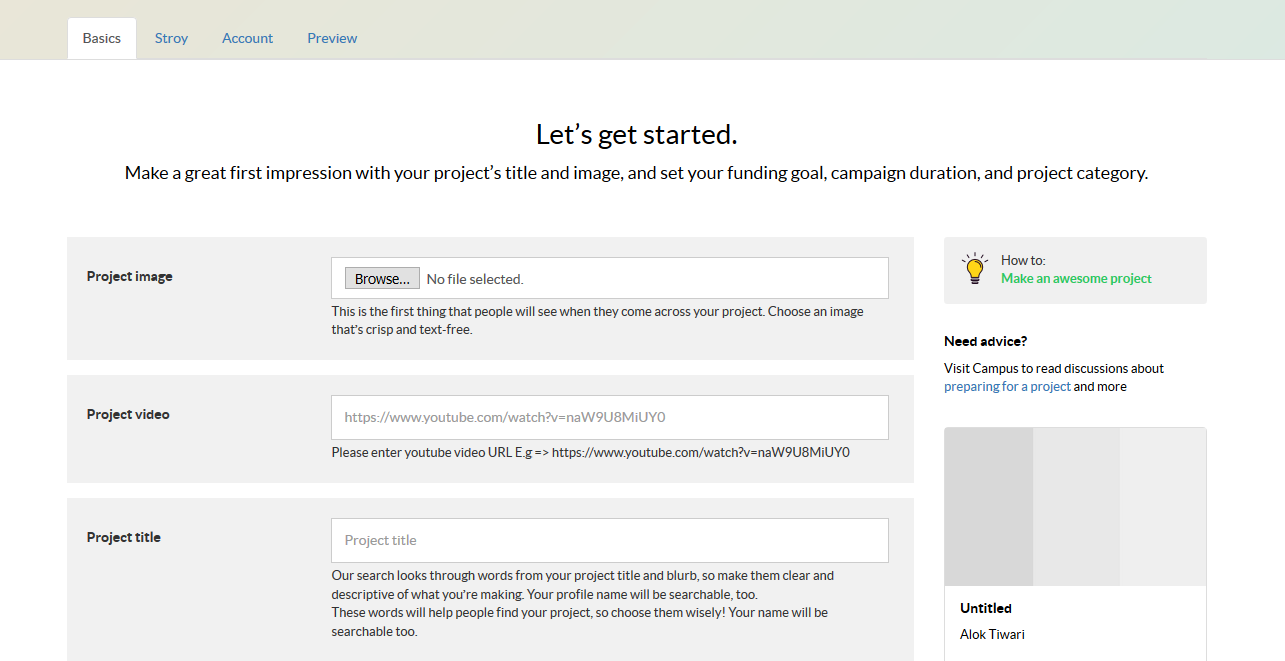Click the lightbulb How-to icon
This screenshot has width=1285, height=661.
[x=974, y=269]
